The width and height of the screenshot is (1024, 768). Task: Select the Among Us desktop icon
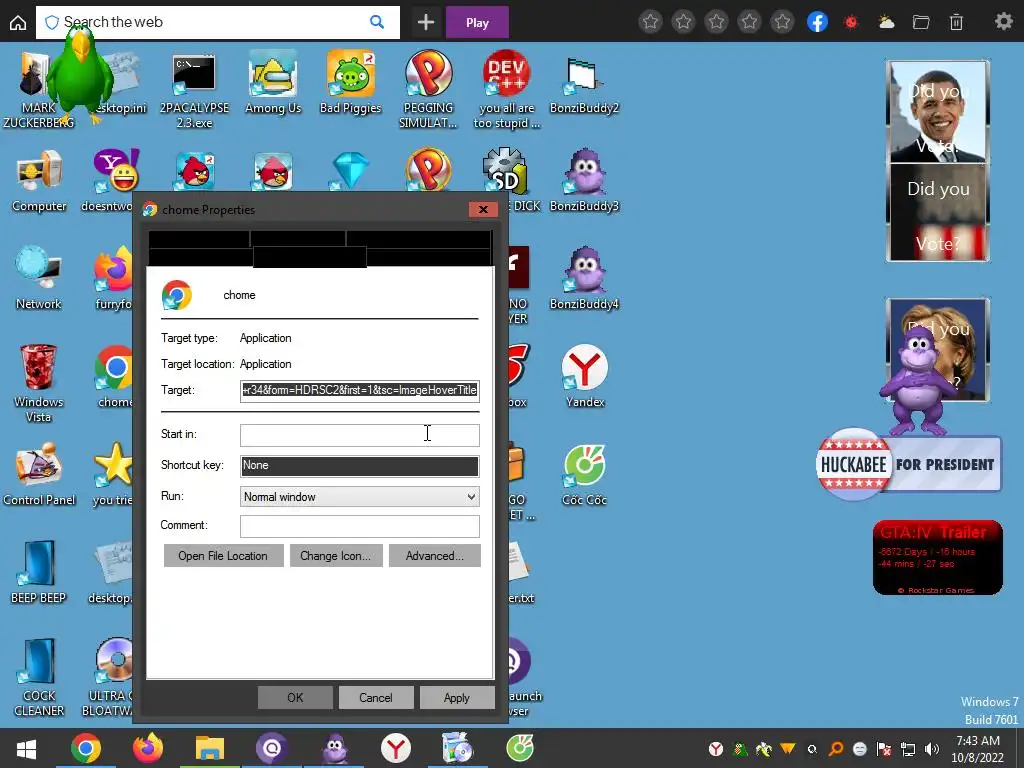(x=273, y=84)
